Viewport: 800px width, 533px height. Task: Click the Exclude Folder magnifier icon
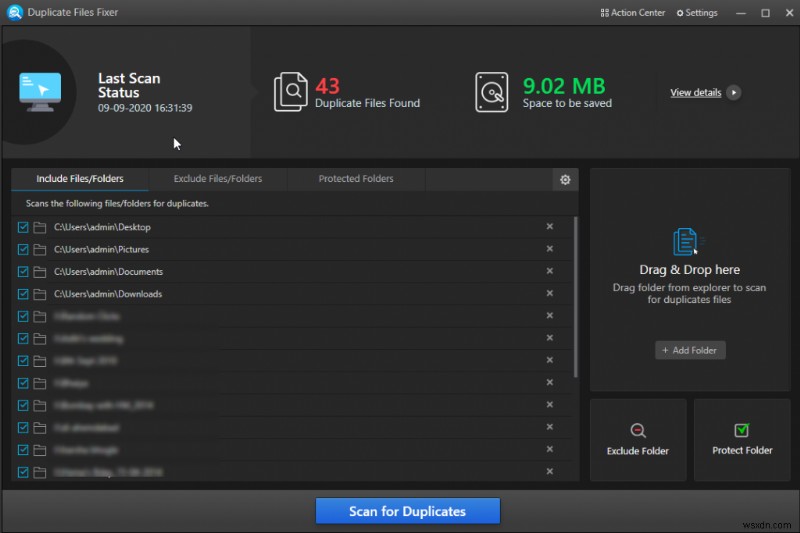[638, 430]
